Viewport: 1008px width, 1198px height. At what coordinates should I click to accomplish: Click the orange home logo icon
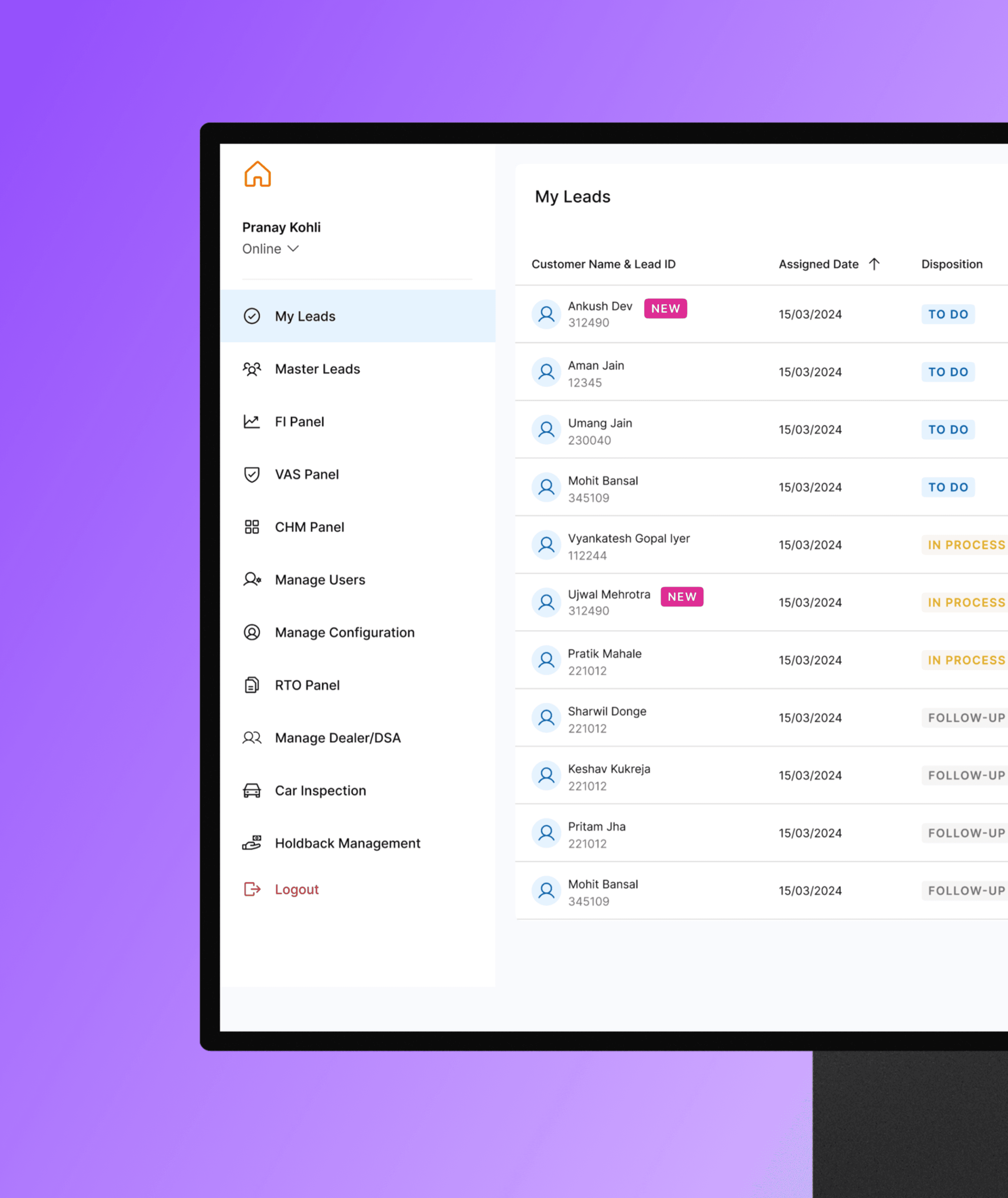coord(257,174)
